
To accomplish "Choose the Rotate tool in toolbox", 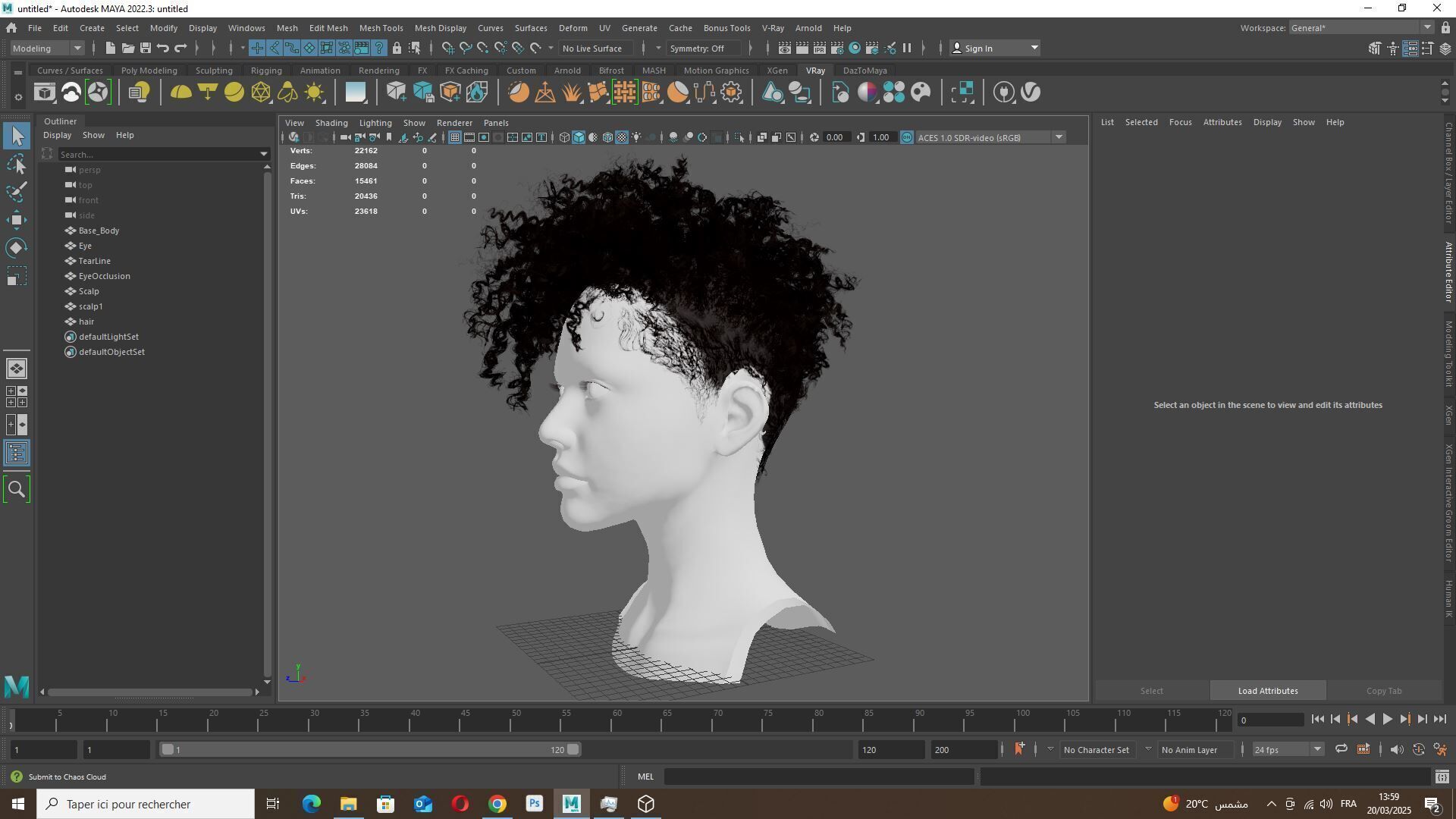I will 17,248.
